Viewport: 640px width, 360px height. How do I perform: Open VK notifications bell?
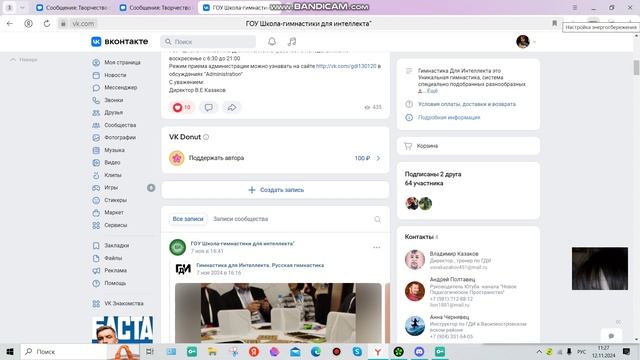[x=272, y=42]
